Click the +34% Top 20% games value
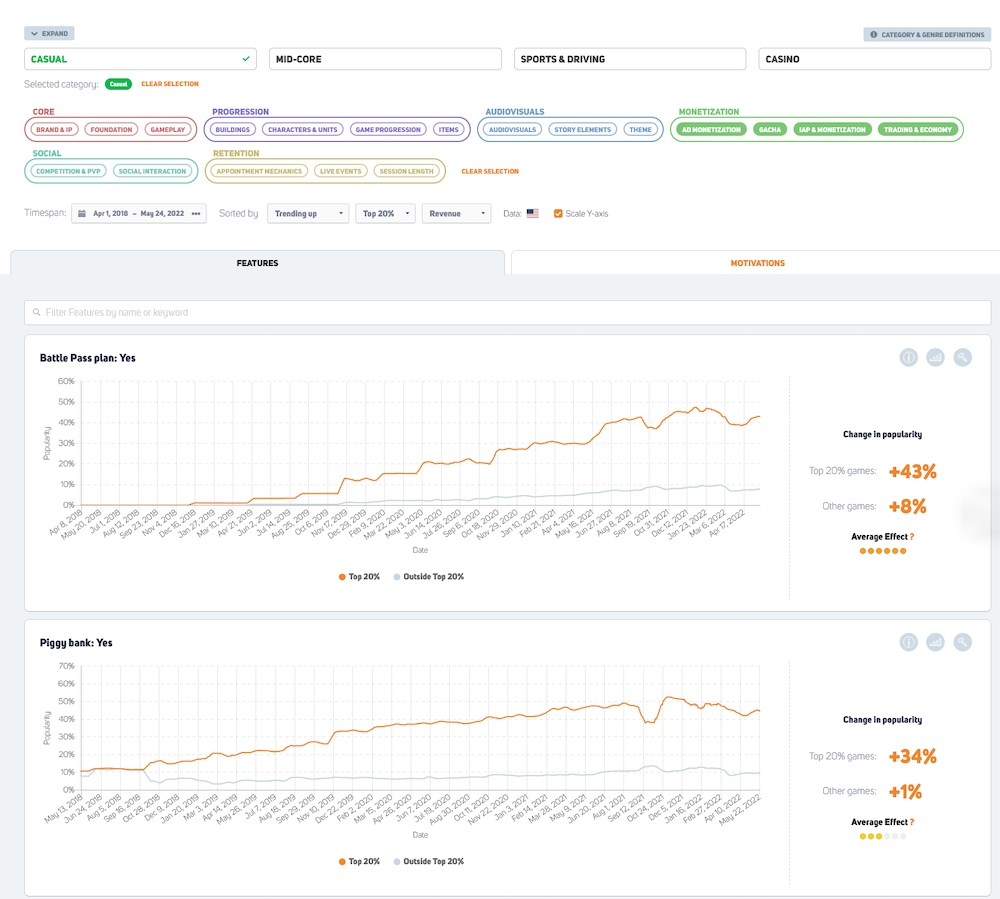The width and height of the screenshot is (1000, 899). coord(913,756)
